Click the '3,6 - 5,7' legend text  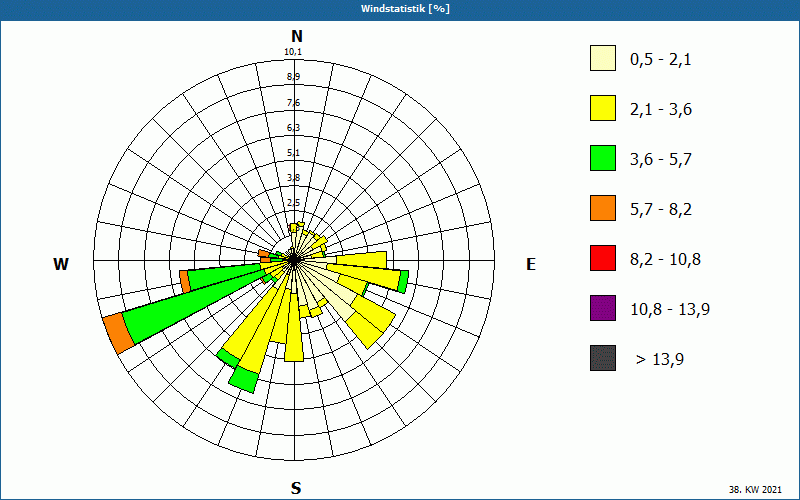pyautogui.click(x=661, y=160)
